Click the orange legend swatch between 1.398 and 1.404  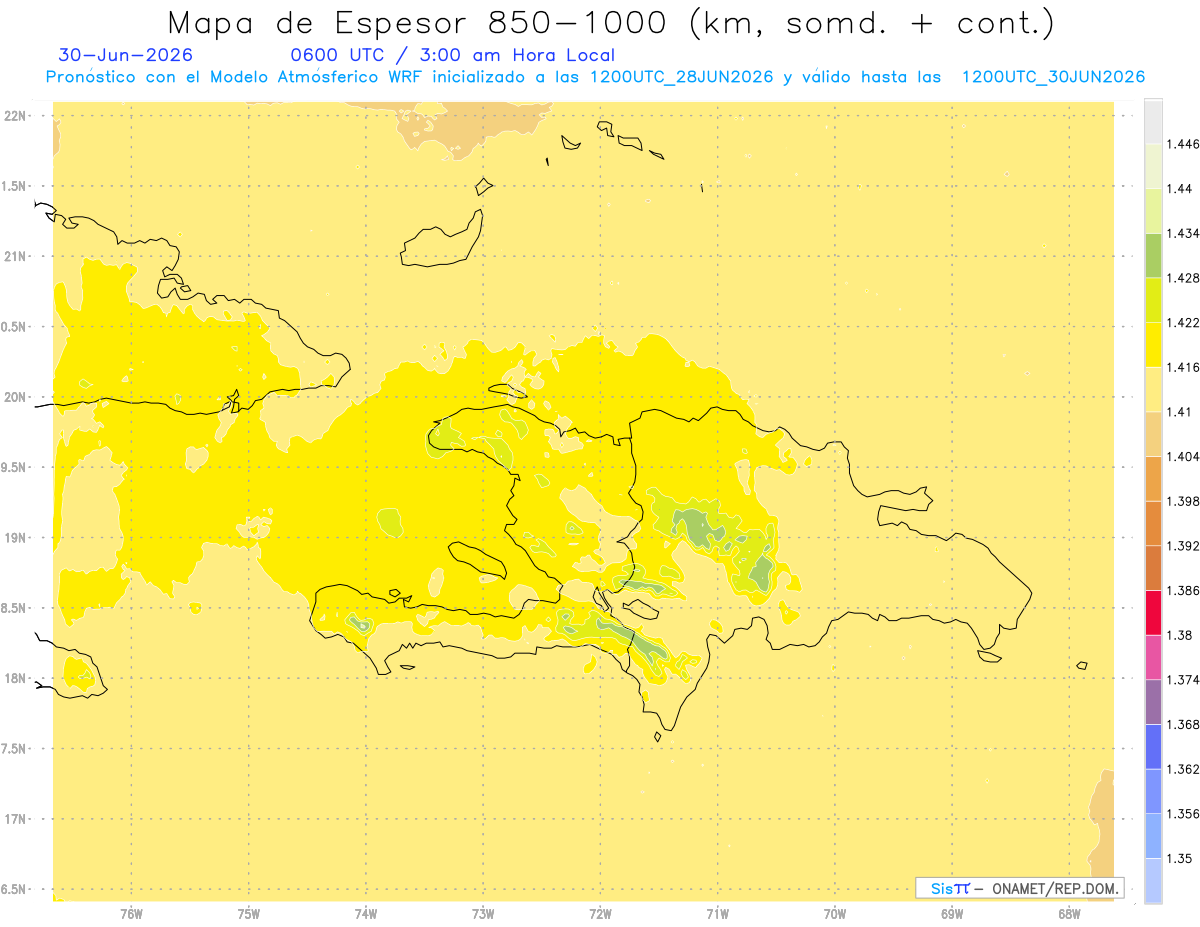point(1153,479)
